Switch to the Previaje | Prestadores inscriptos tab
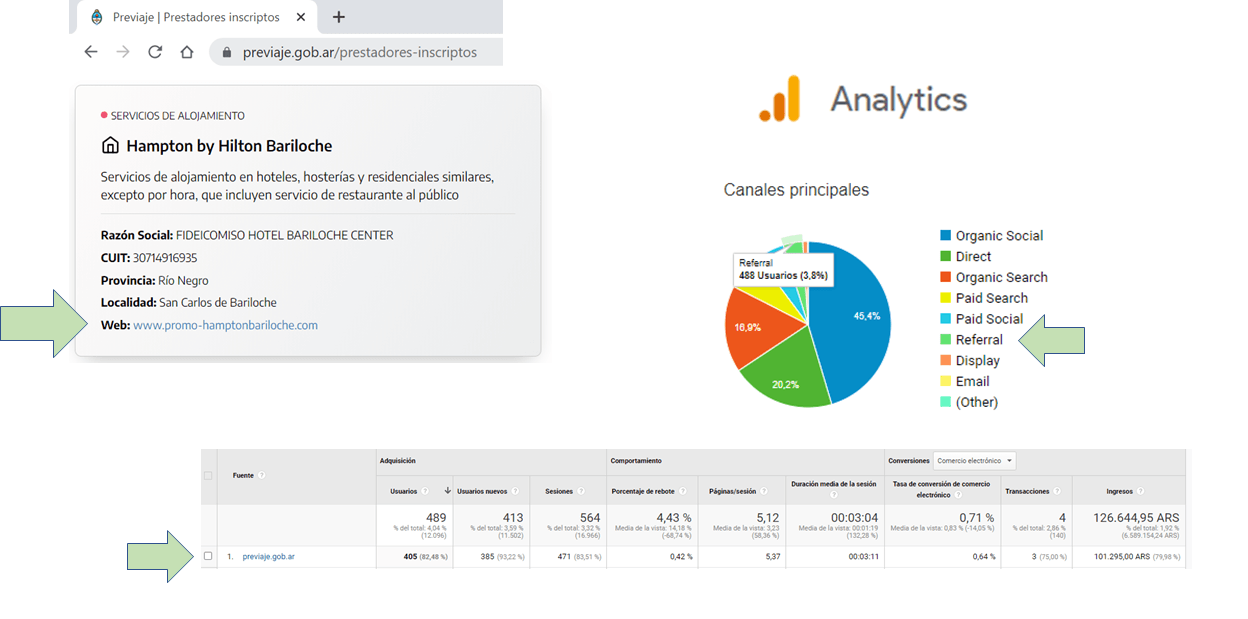 [x=196, y=17]
